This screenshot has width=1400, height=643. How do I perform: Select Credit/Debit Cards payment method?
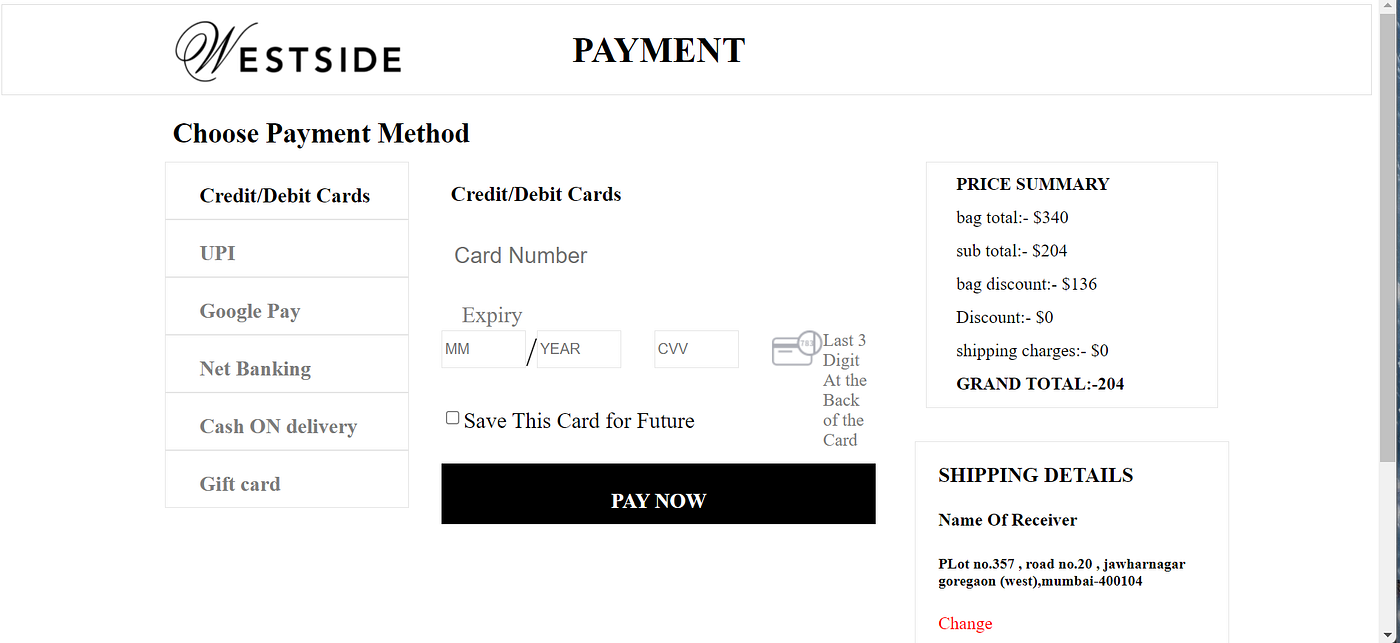click(x=287, y=195)
